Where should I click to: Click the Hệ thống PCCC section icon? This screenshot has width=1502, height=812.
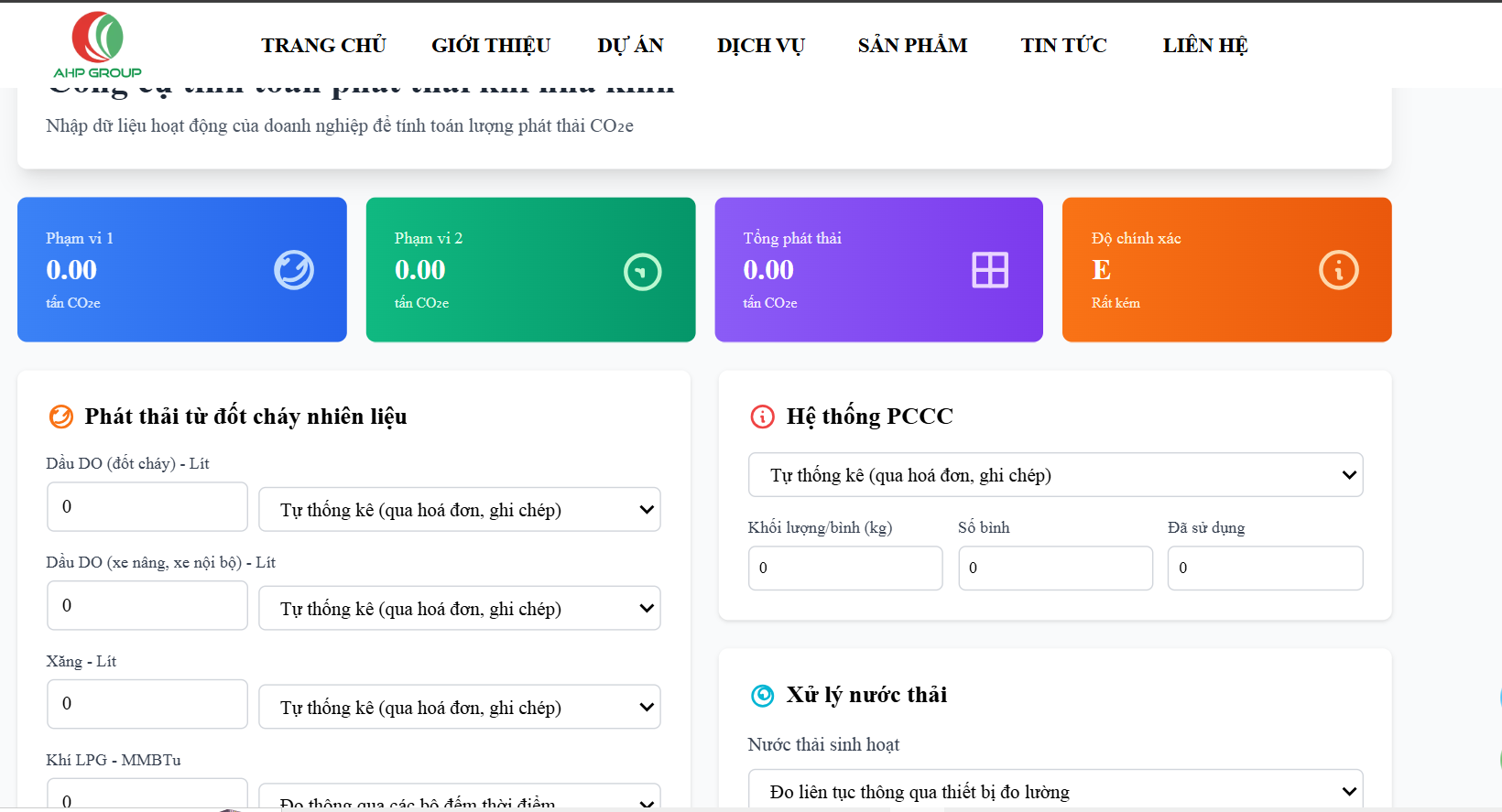tap(762, 417)
